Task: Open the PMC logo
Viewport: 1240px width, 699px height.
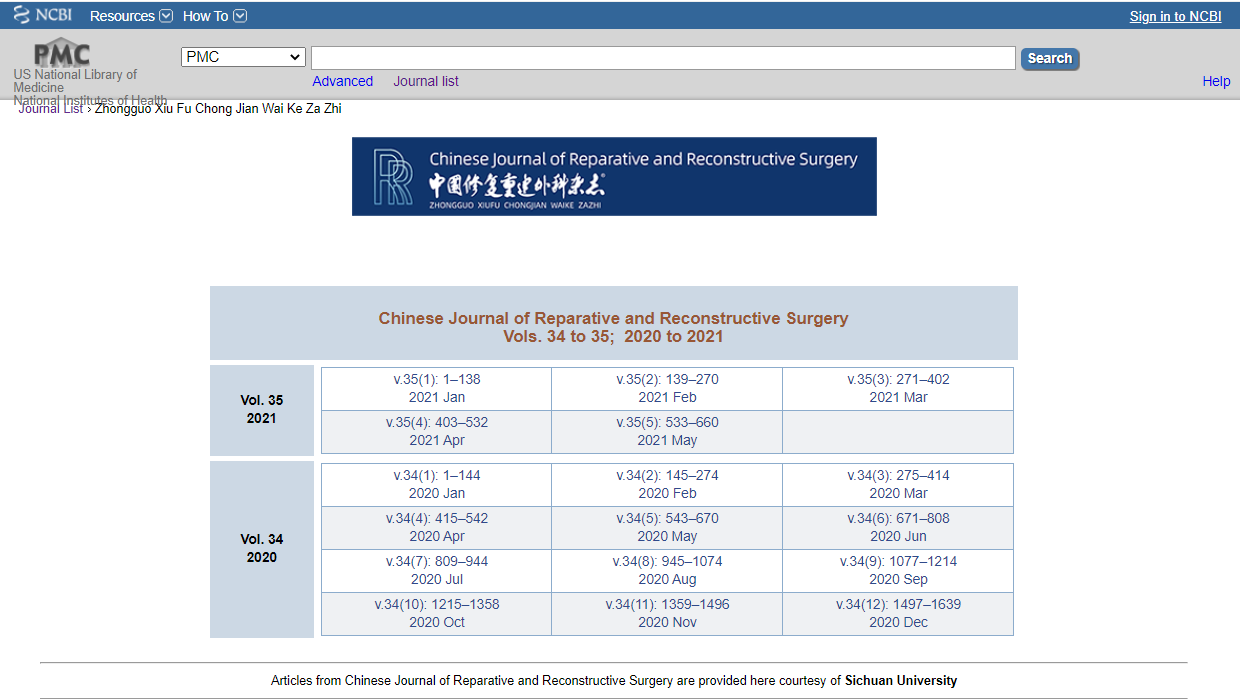Action: (x=62, y=55)
